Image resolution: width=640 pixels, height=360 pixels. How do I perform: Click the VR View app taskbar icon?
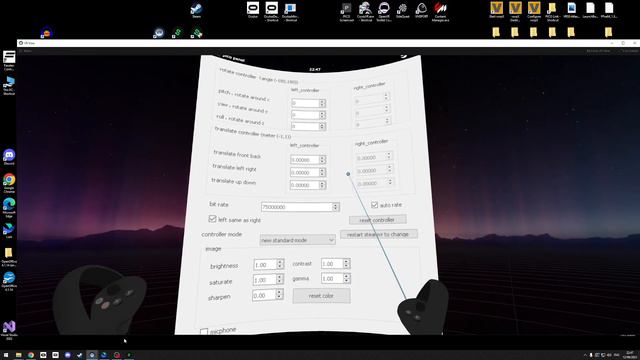pos(92,355)
